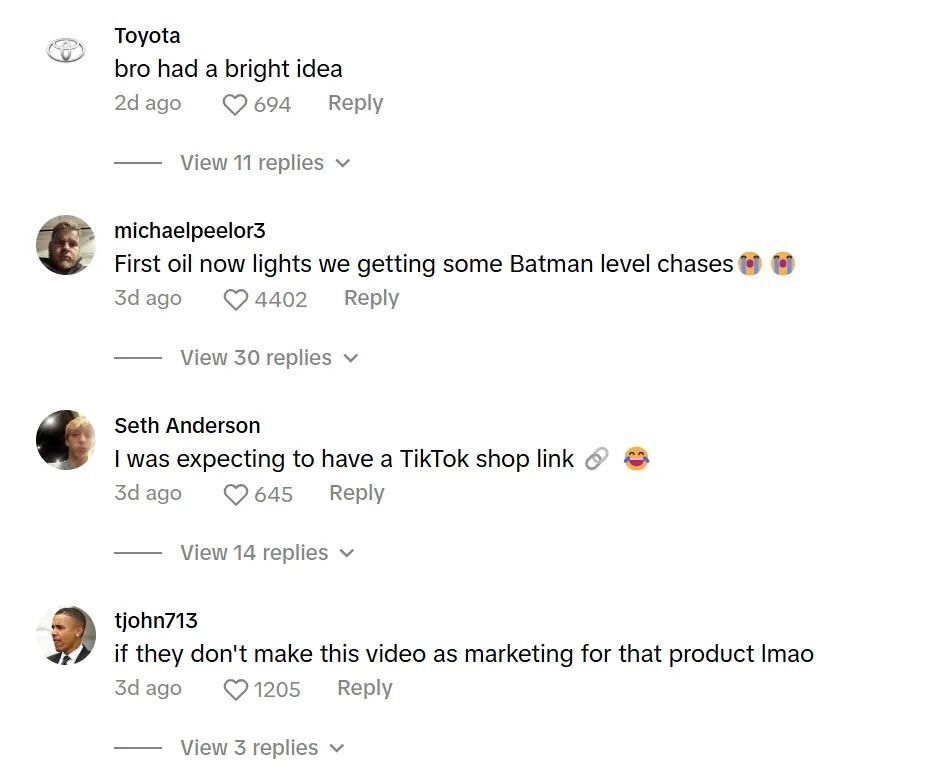942x769 pixels.
Task: Open the Toyota username link
Action: 147,36
